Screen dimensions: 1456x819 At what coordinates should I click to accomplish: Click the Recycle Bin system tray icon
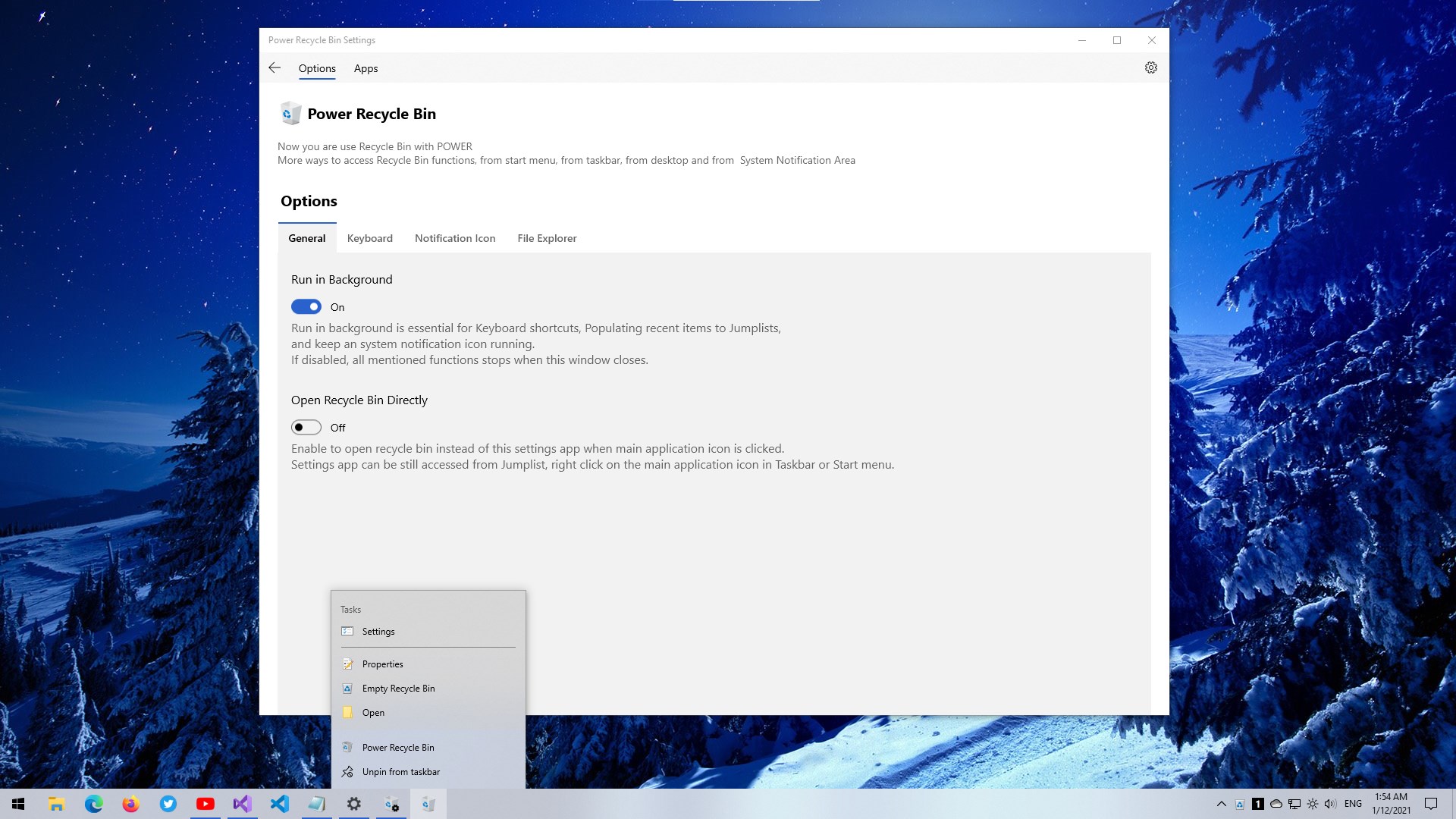tap(1240, 804)
